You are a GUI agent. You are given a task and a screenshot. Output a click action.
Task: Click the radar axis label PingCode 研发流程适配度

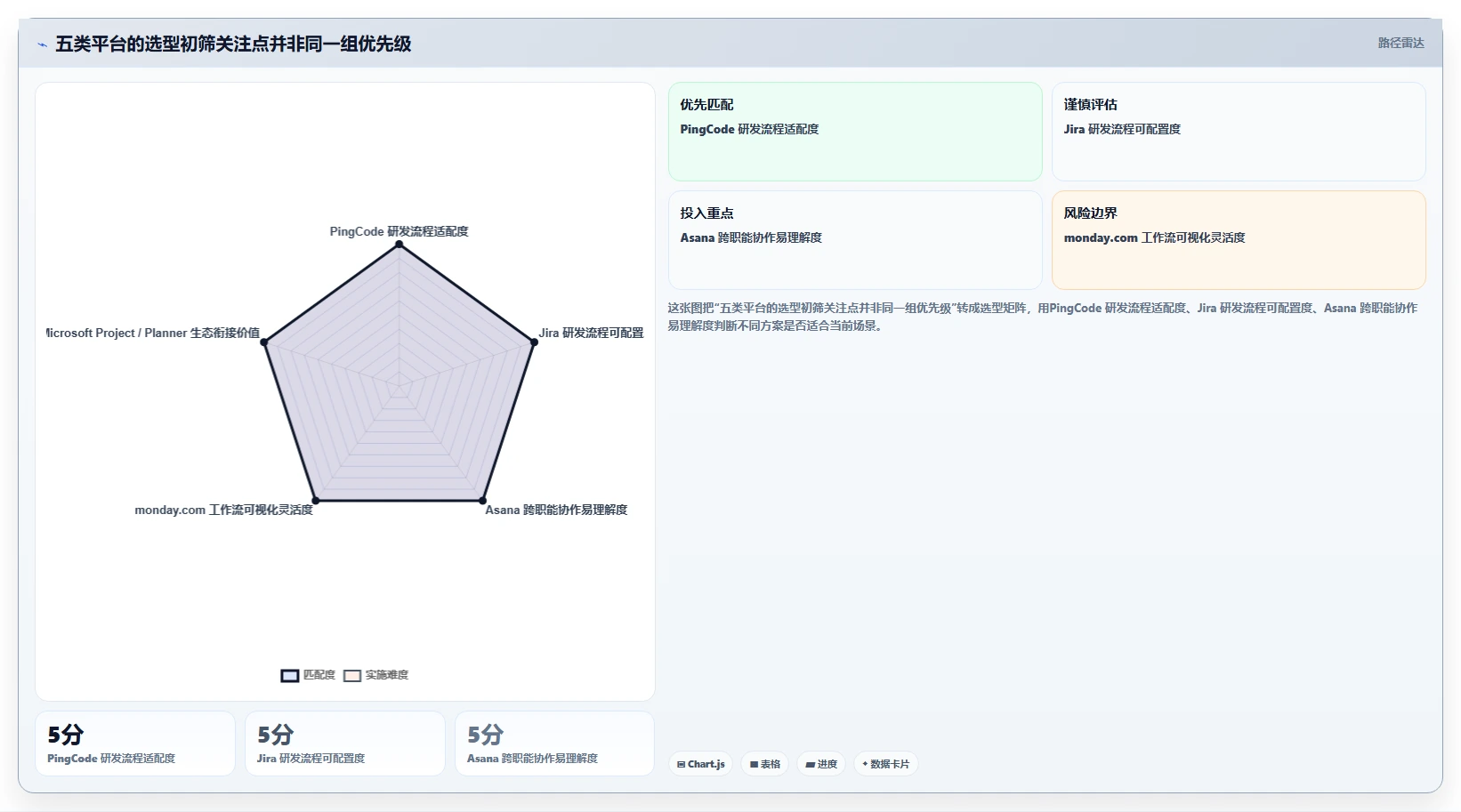coord(399,231)
